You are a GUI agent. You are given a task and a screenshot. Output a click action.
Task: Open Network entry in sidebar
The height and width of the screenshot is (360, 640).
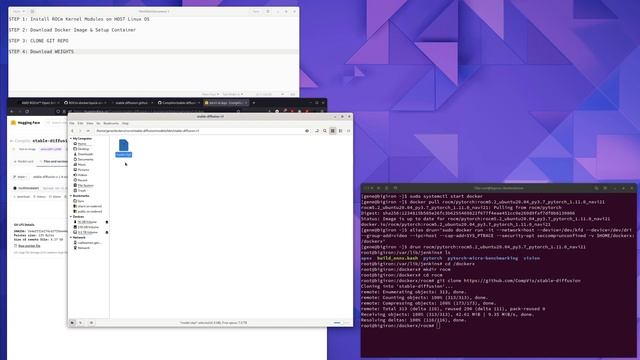coord(84,248)
